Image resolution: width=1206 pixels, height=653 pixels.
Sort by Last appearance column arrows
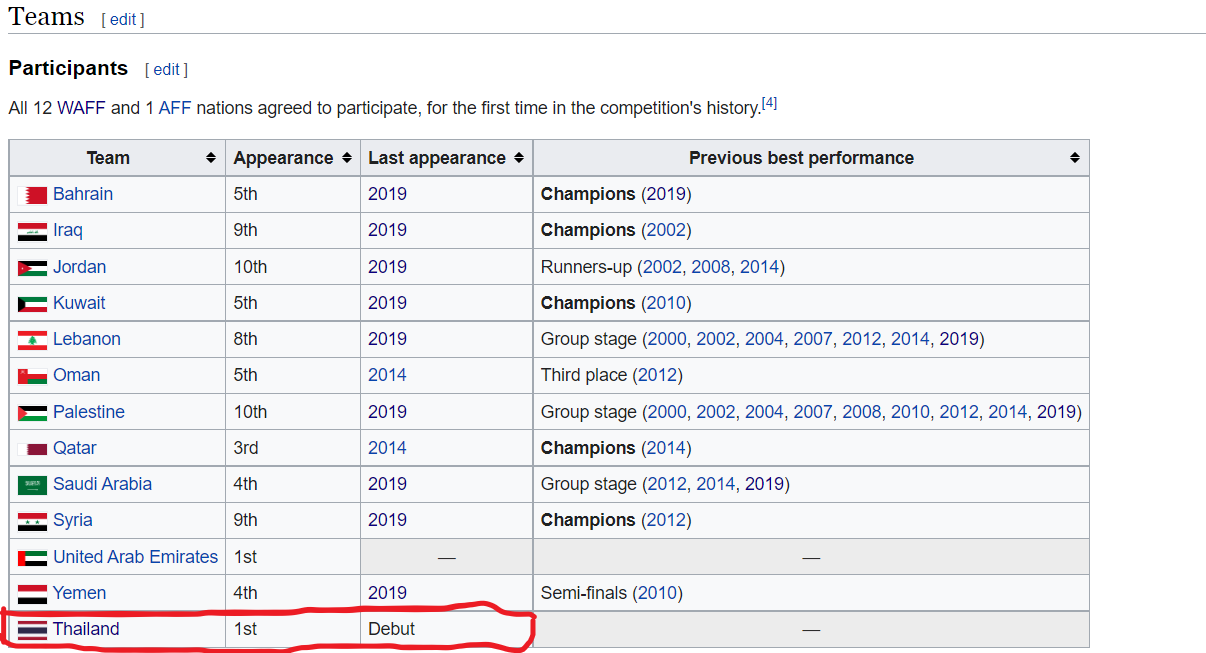coord(519,158)
